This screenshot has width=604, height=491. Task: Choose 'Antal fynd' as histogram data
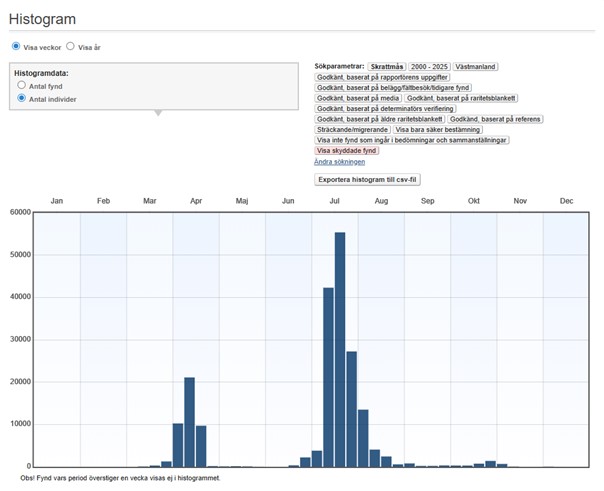22,86
